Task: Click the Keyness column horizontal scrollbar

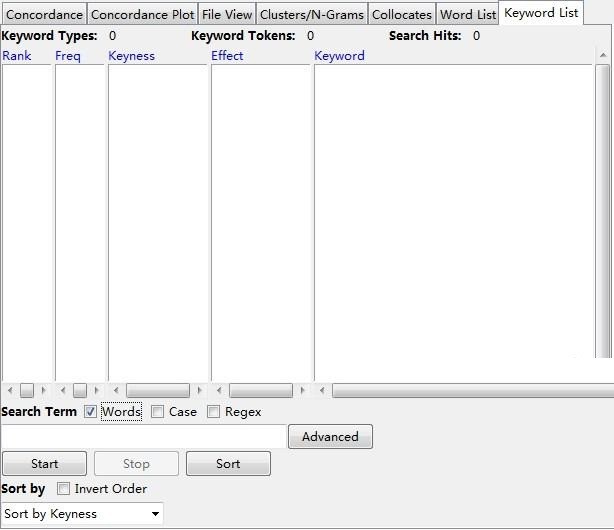Action: coord(157,390)
